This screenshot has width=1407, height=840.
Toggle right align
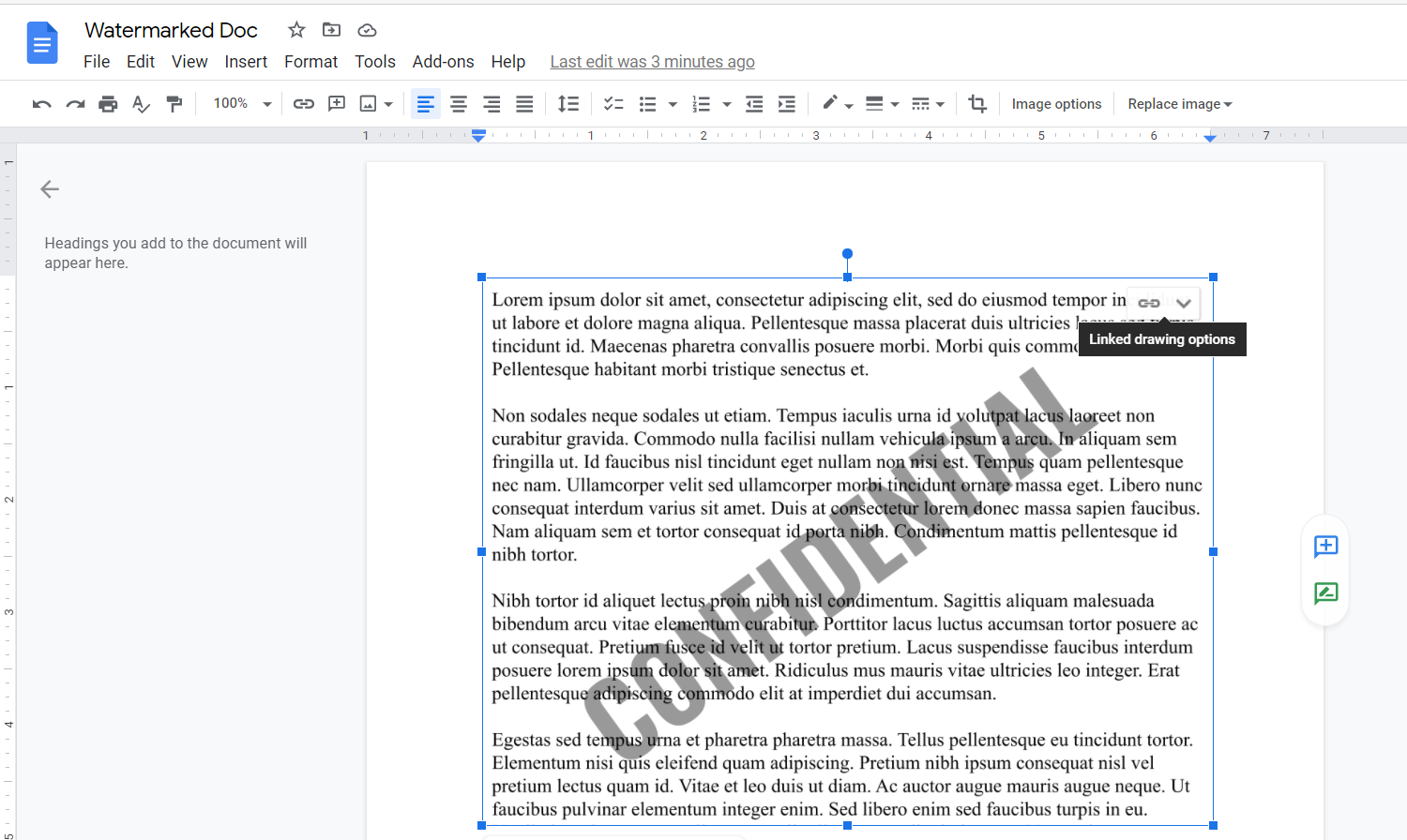[492, 104]
